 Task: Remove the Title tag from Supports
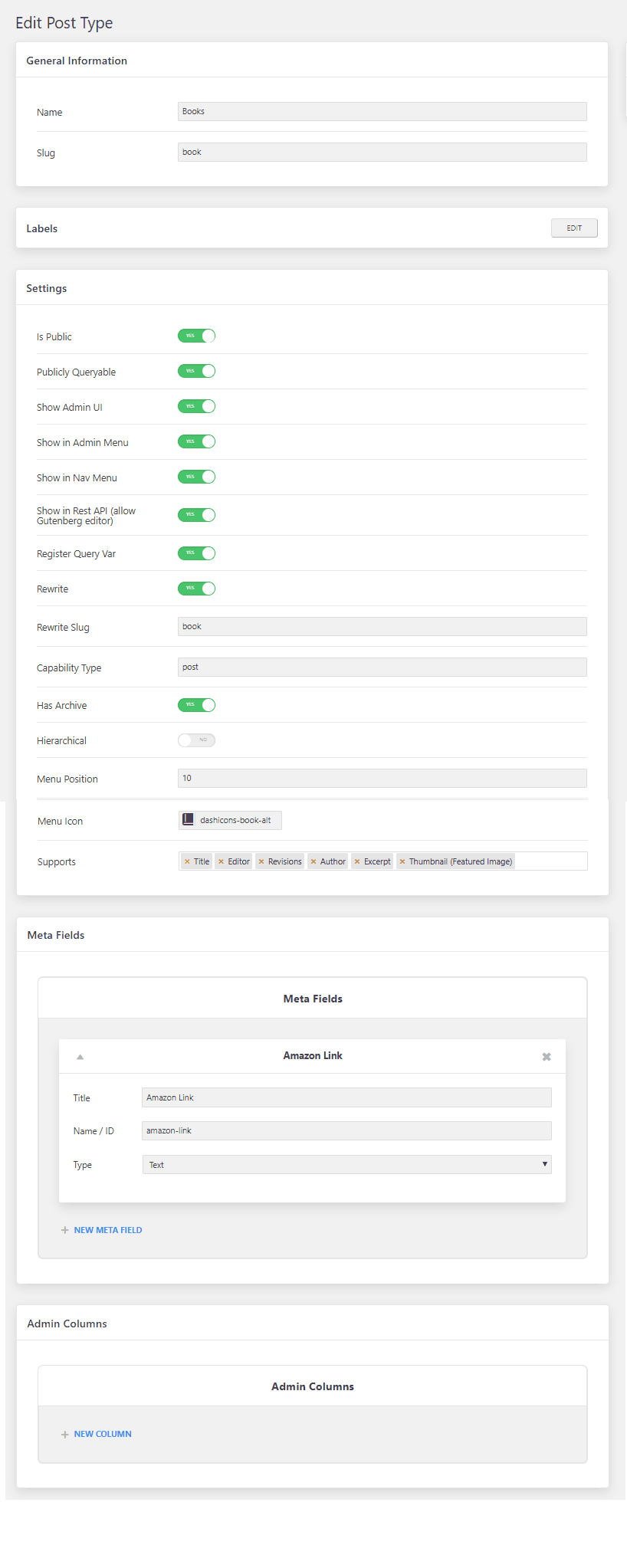pos(187,861)
